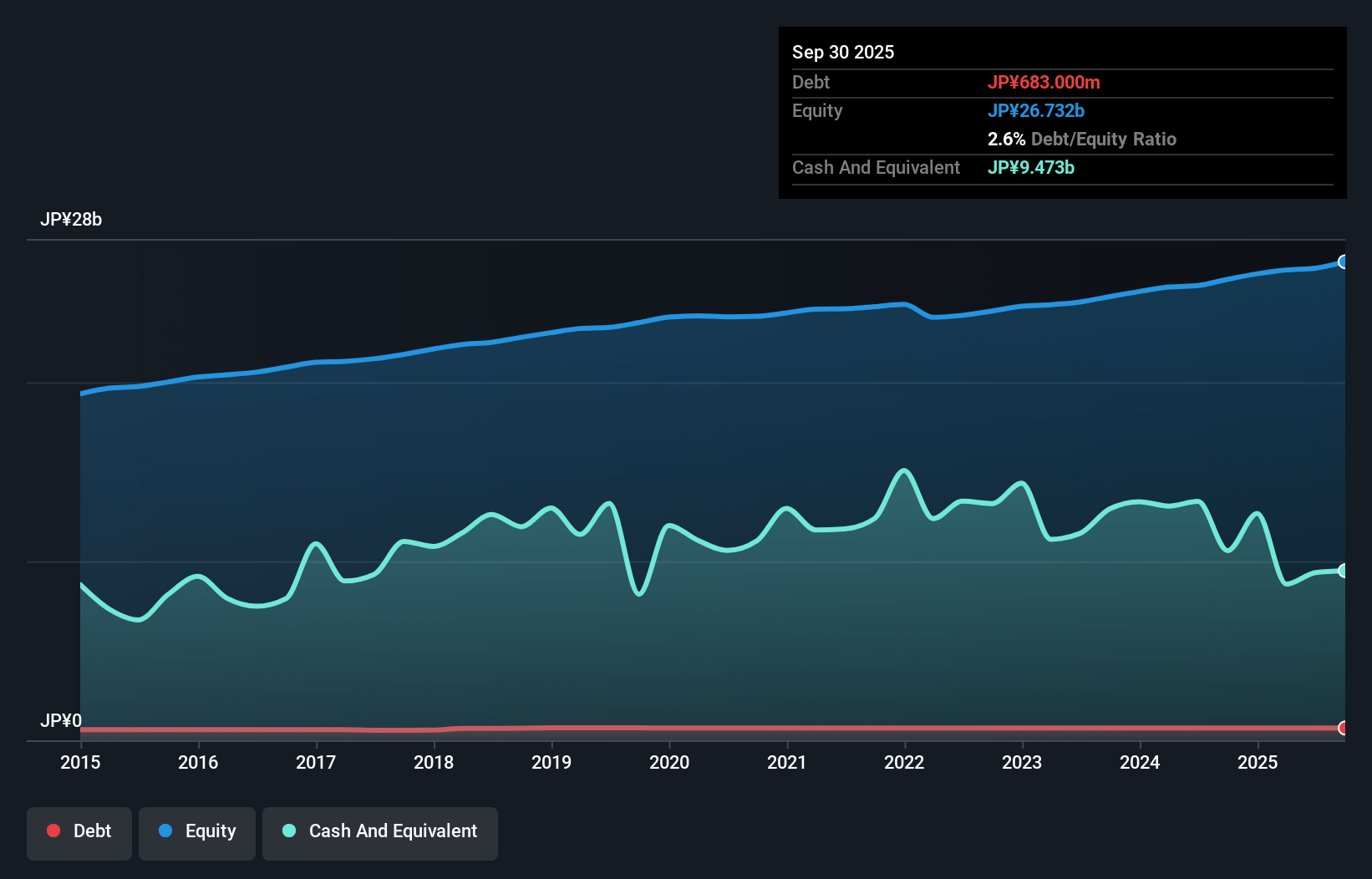Select the 2020 axis label
This screenshot has width=1372, height=879.
point(669,762)
